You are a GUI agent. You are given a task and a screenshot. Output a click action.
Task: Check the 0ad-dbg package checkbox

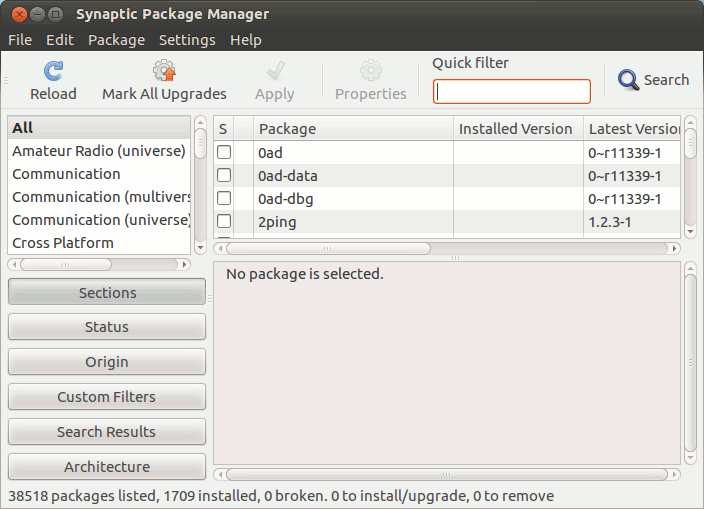[x=224, y=198]
